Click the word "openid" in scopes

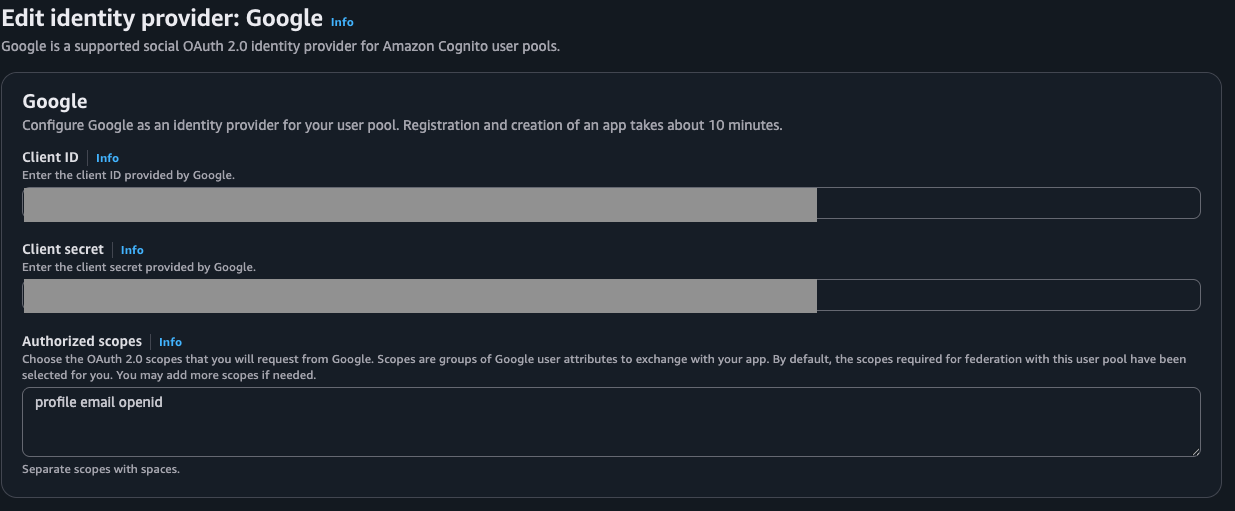[140, 403]
